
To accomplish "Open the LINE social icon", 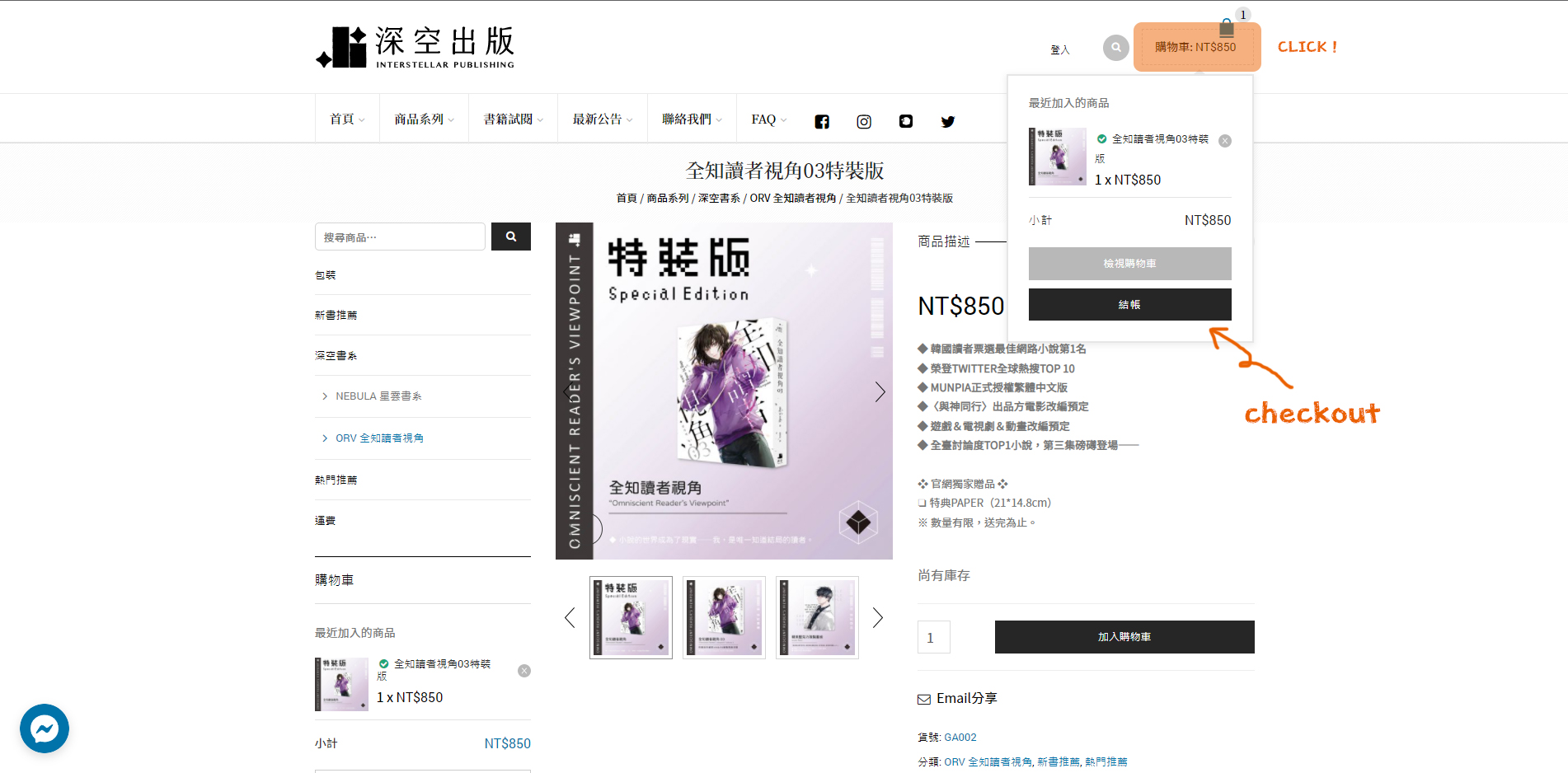I will (906, 121).
